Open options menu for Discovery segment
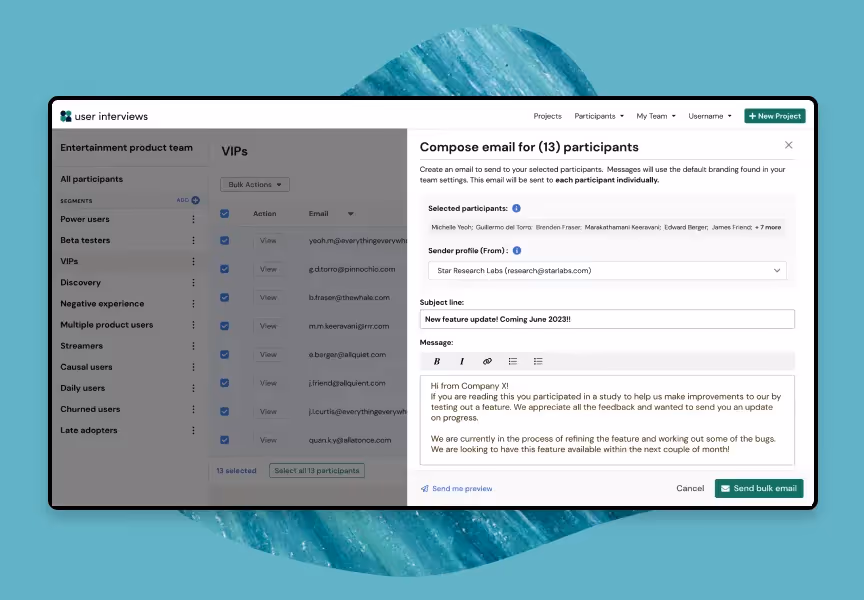This screenshot has height=600, width=864. 193,283
